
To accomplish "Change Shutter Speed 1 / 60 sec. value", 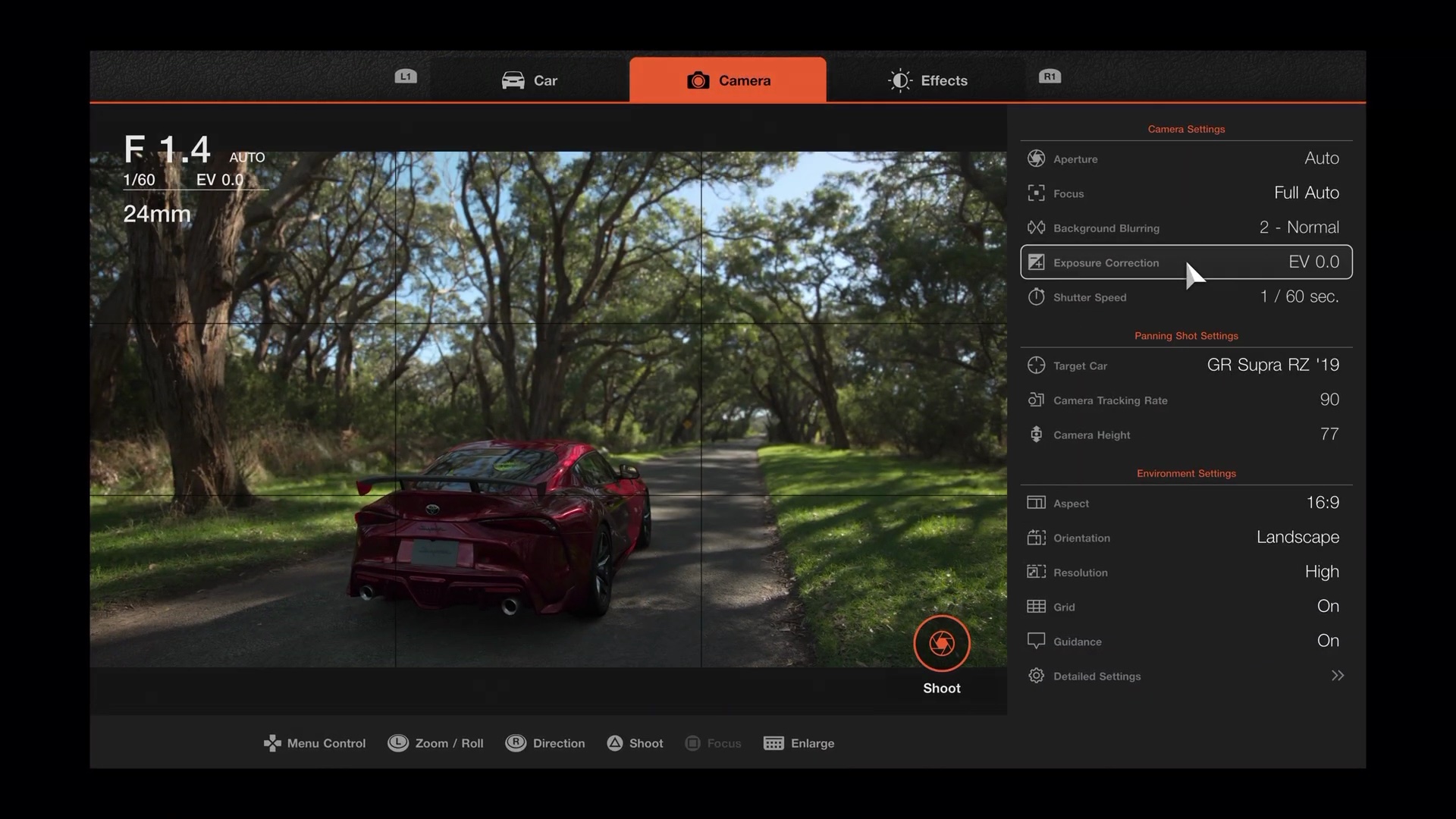I will click(x=1300, y=297).
